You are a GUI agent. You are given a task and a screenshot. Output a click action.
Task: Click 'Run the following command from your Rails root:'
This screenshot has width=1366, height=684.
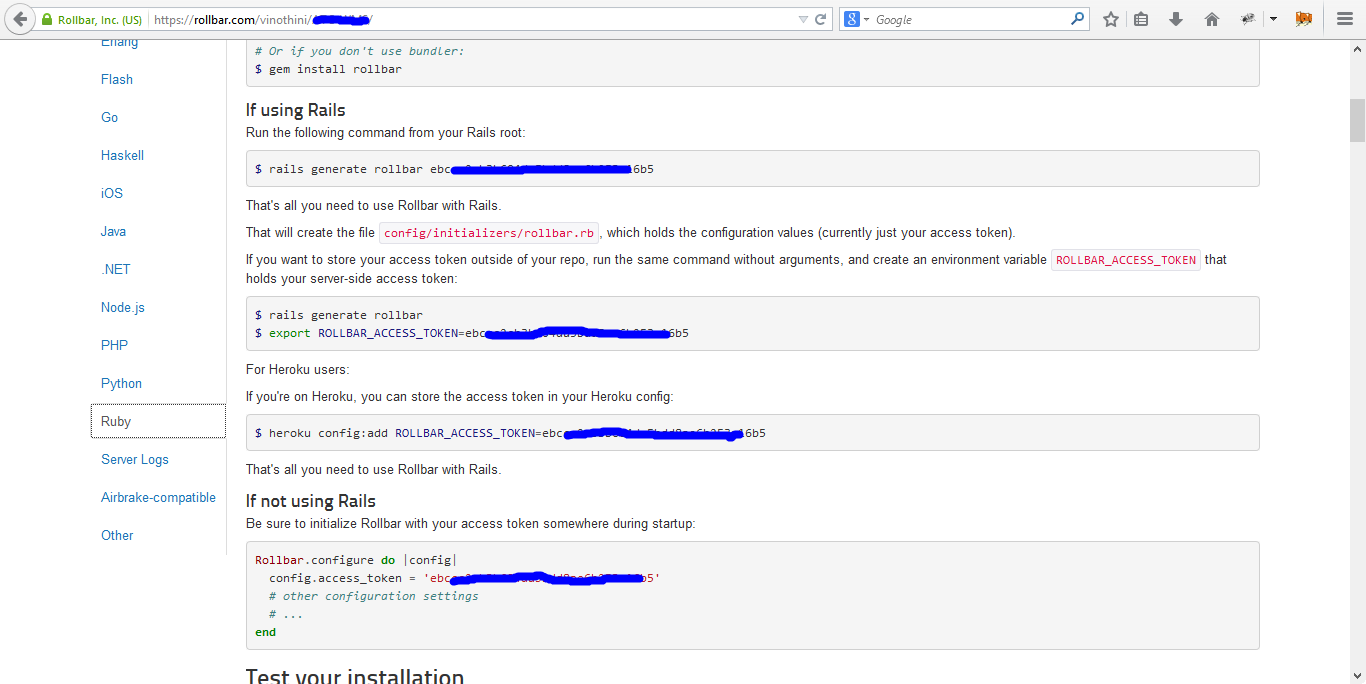point(385,133)
